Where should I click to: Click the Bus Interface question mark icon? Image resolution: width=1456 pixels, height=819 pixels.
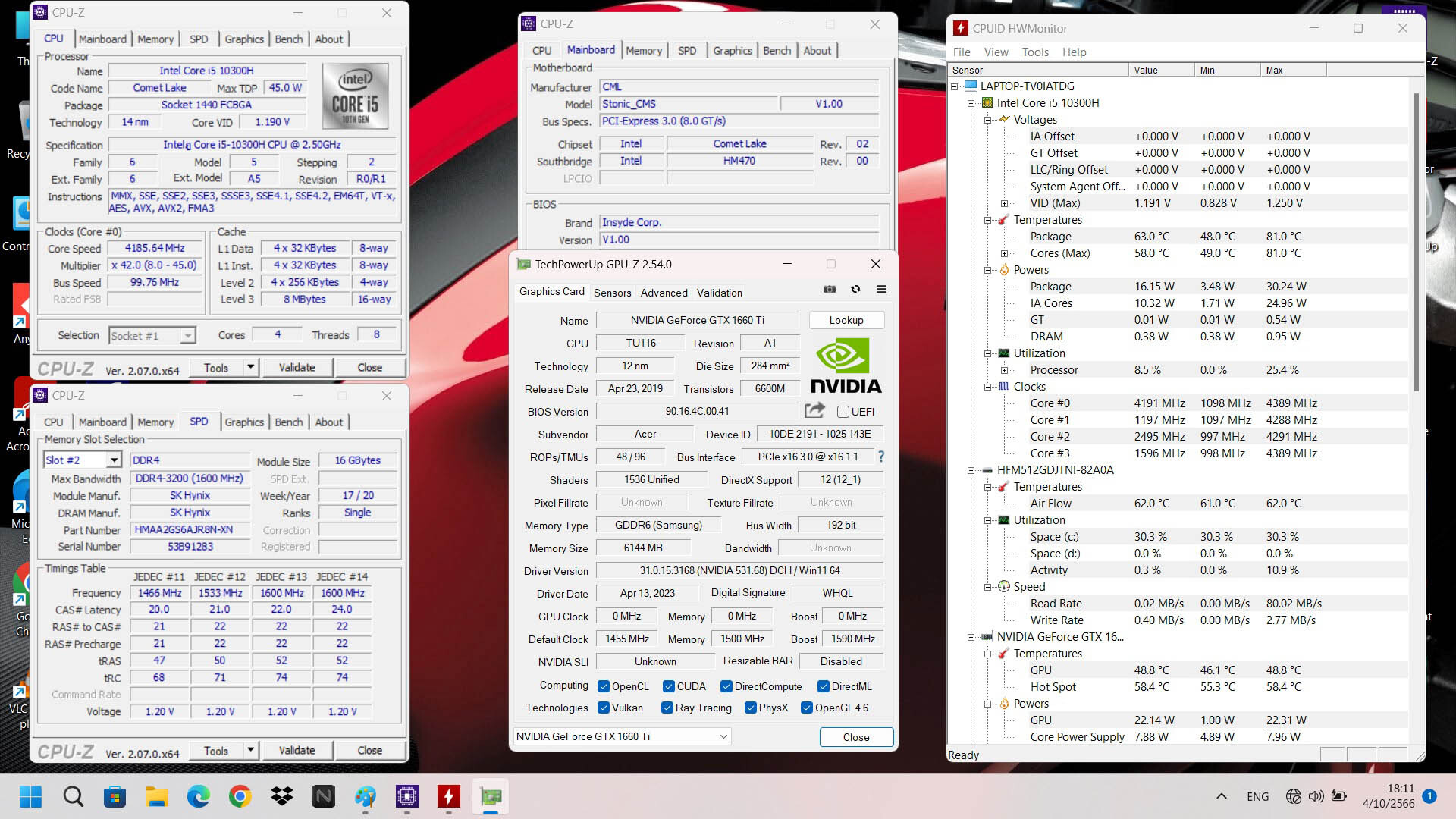point(880,457)
